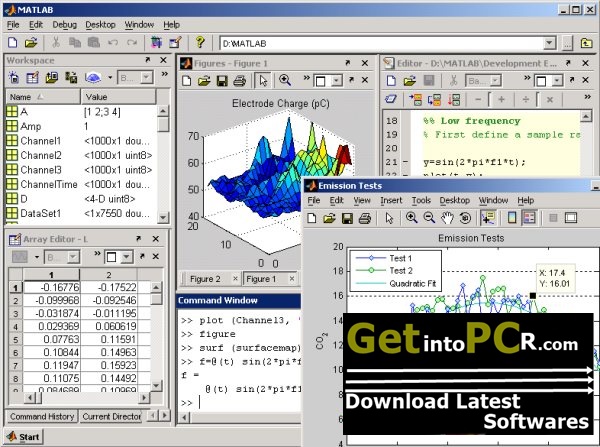Click the Save icon in the Emission Tests toolbar
This screenshot has height=447, width=600.
pos(347,219)
